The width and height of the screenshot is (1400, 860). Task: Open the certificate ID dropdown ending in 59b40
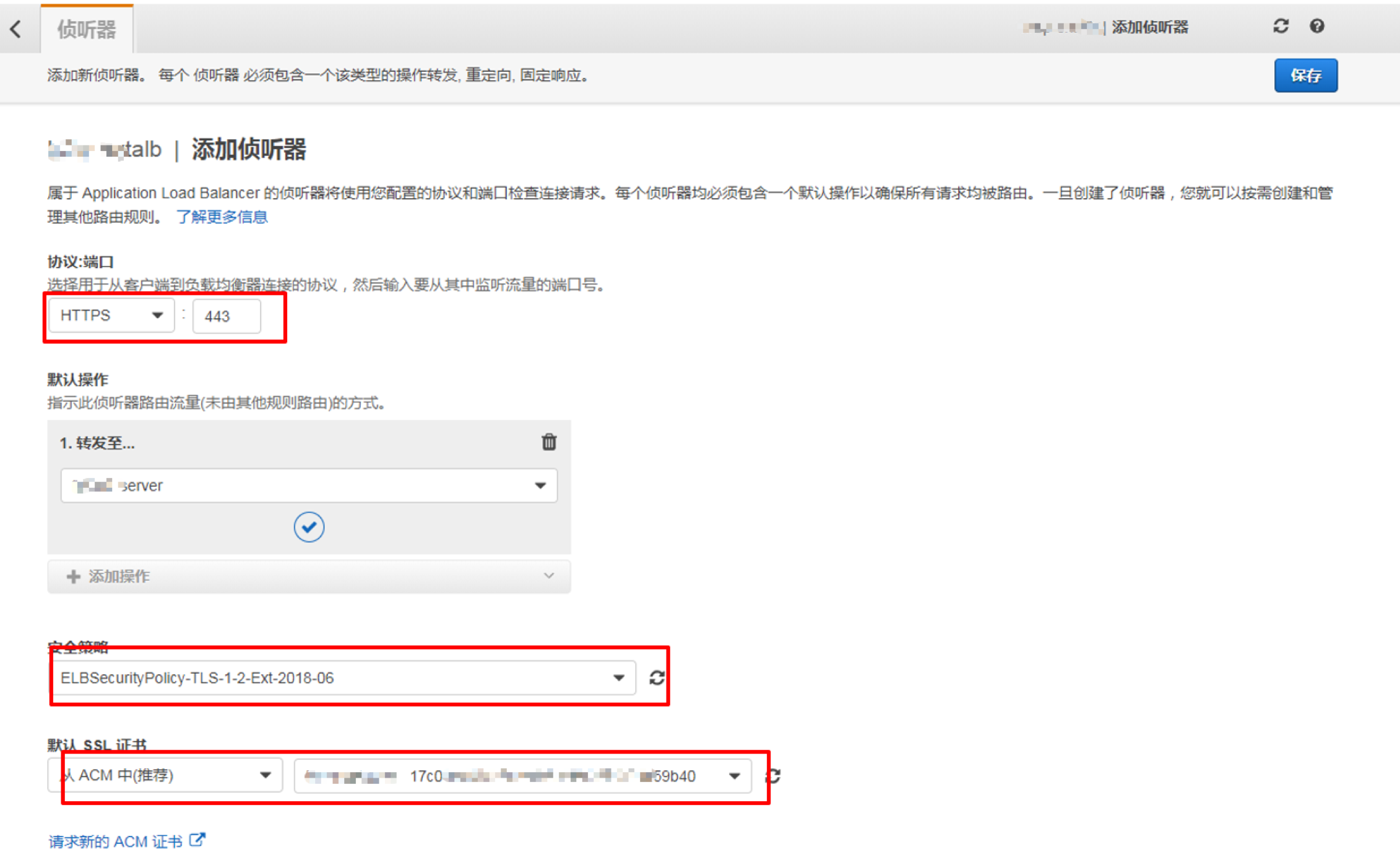pos(522,775)
